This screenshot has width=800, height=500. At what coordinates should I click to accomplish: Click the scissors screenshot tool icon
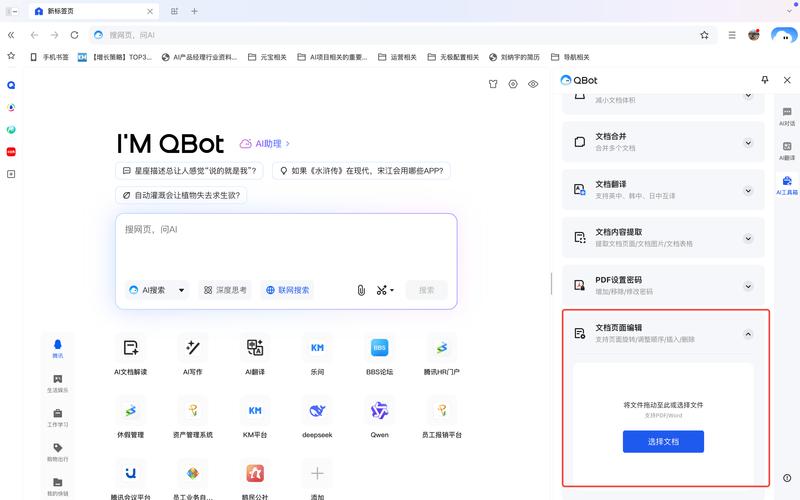[x=381, y=290]
